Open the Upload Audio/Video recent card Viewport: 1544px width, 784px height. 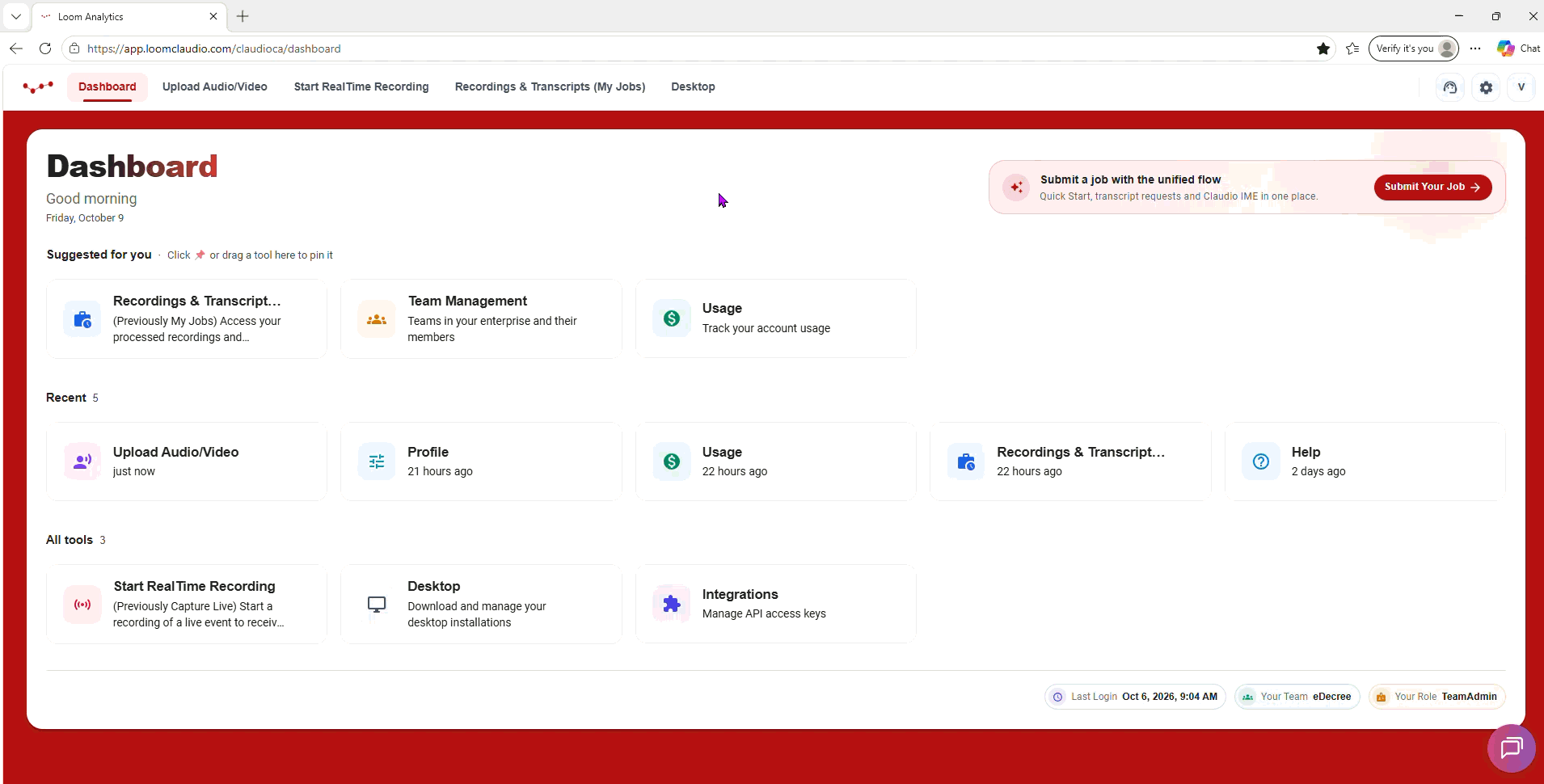(x=187, y=462)
